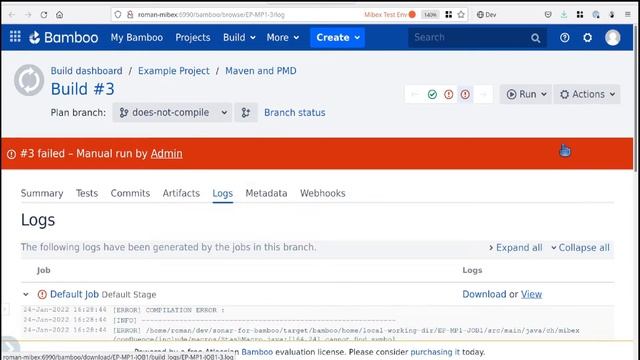Open the Default Job link
This screenshot has height=360, width=640.
click(x=74, y=294)
